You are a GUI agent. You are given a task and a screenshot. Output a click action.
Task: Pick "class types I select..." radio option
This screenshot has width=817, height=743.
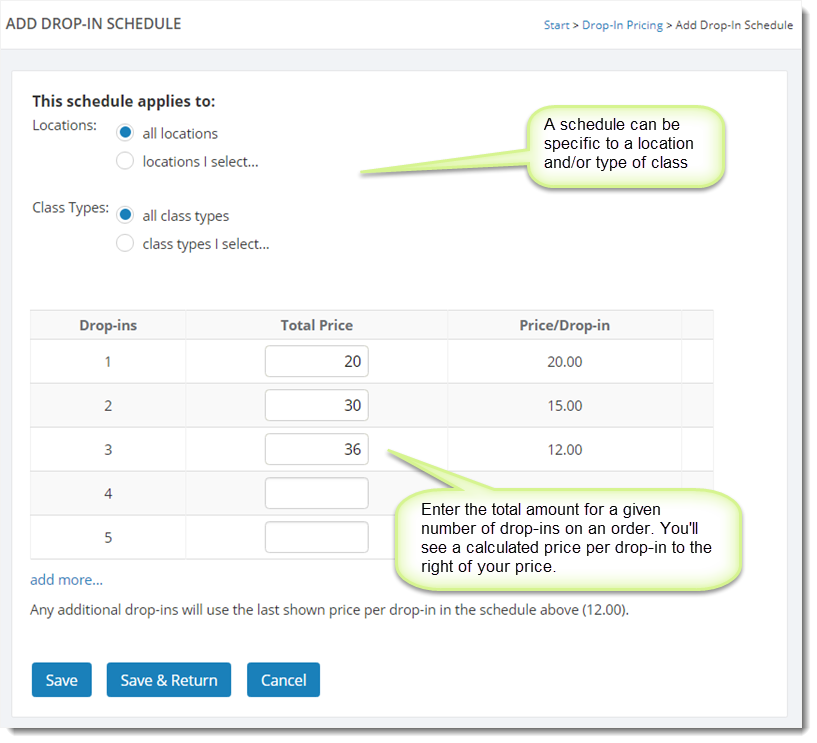125,243
